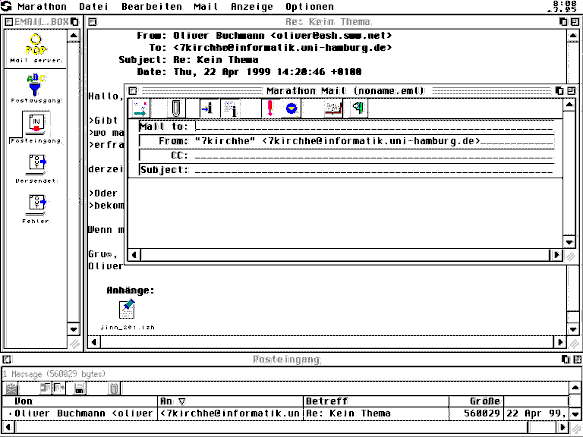
Task: Open the Bearbeiten menu
Action: [x=151, y=7]
